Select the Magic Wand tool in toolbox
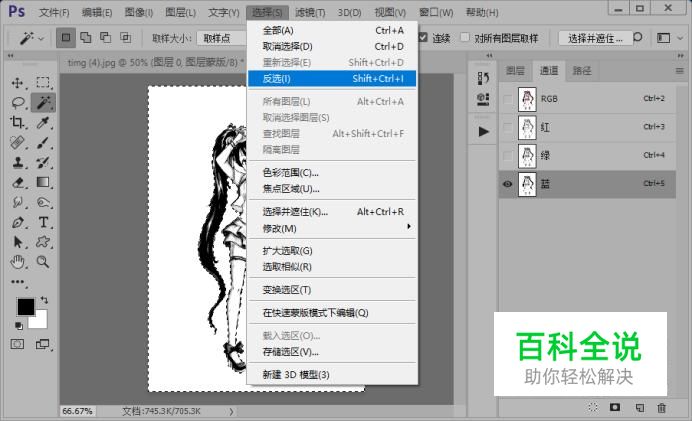The width and height of the screenshot is (692, 421). tap(43, 103)
